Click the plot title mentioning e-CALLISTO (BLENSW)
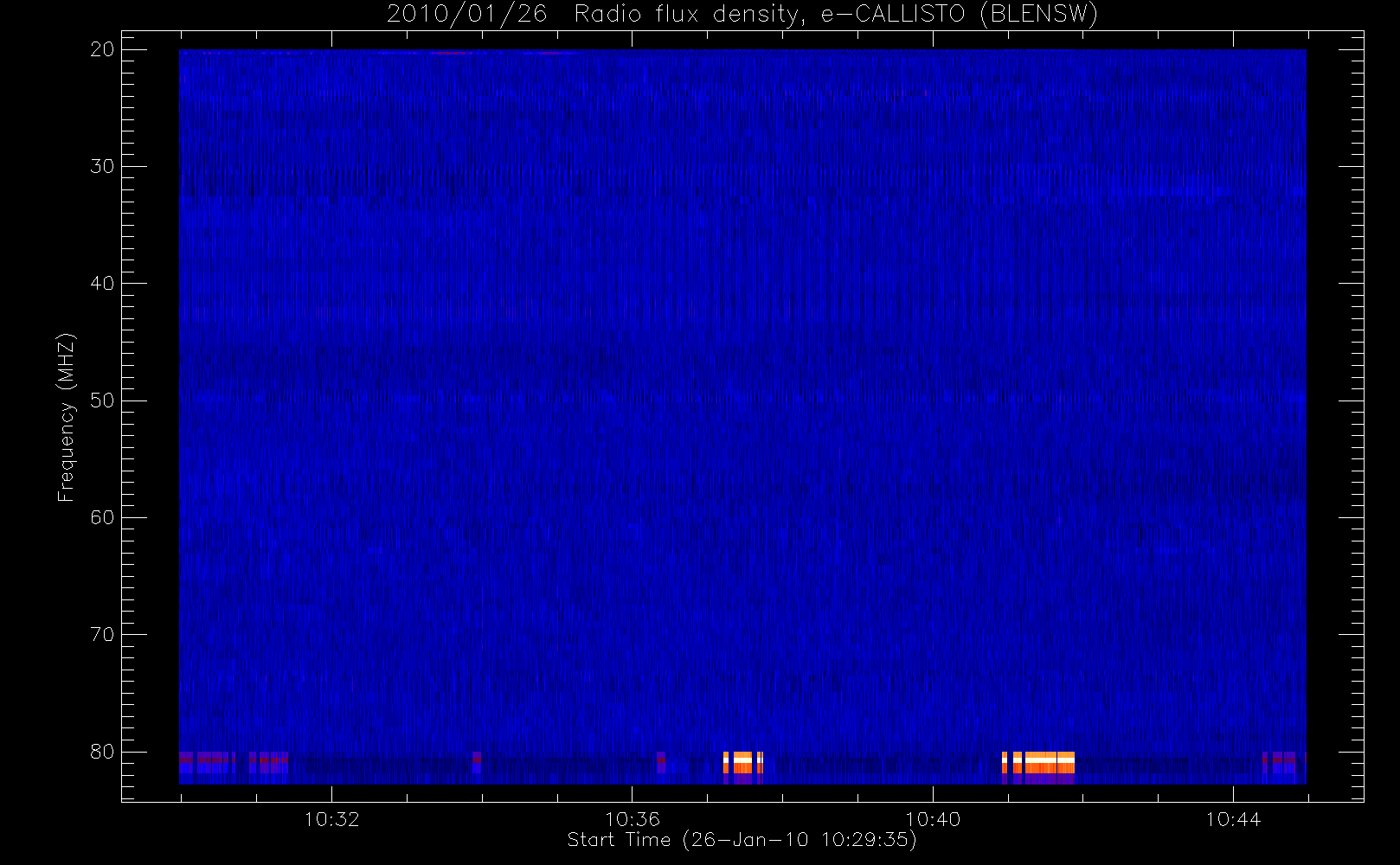The width and height of the screenshot is (1400, 865). (742, 14)
